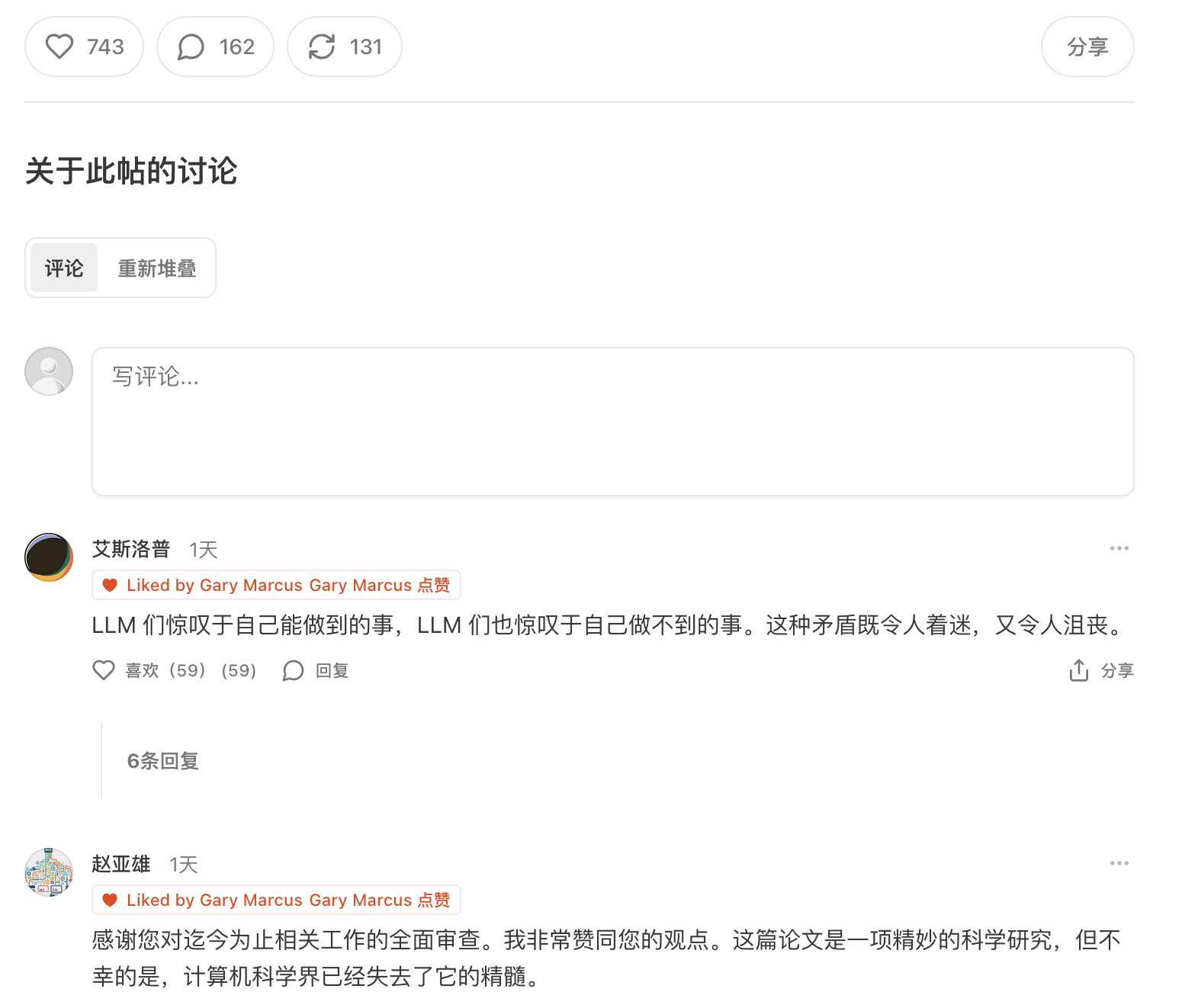
Task: Click 喜欢（59）under 艾斯洛普's comment
Action: pyautogui.click(x=164, y=670)
